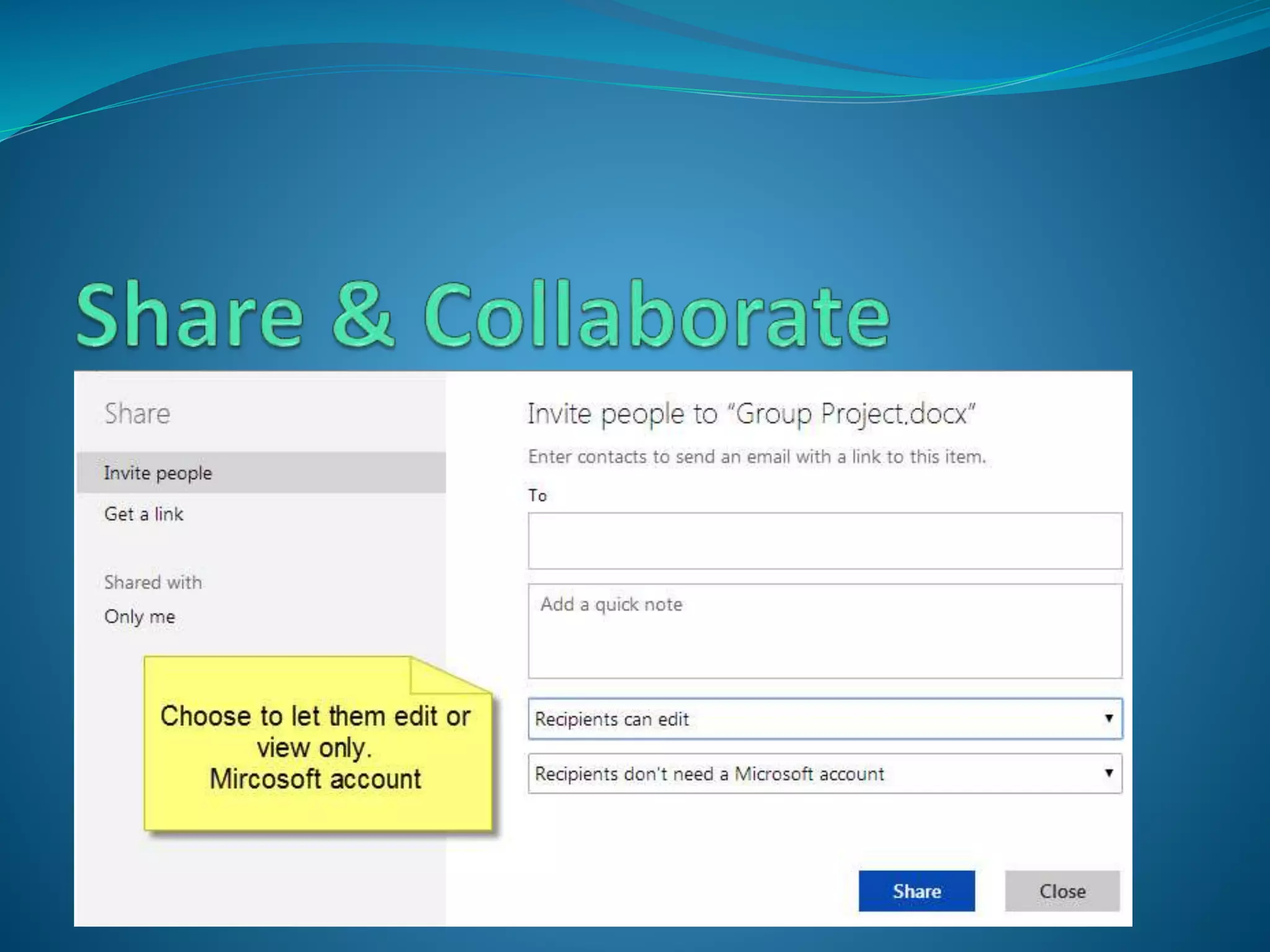
Task: Click the To label above contacts field
Action: point(537,495)
